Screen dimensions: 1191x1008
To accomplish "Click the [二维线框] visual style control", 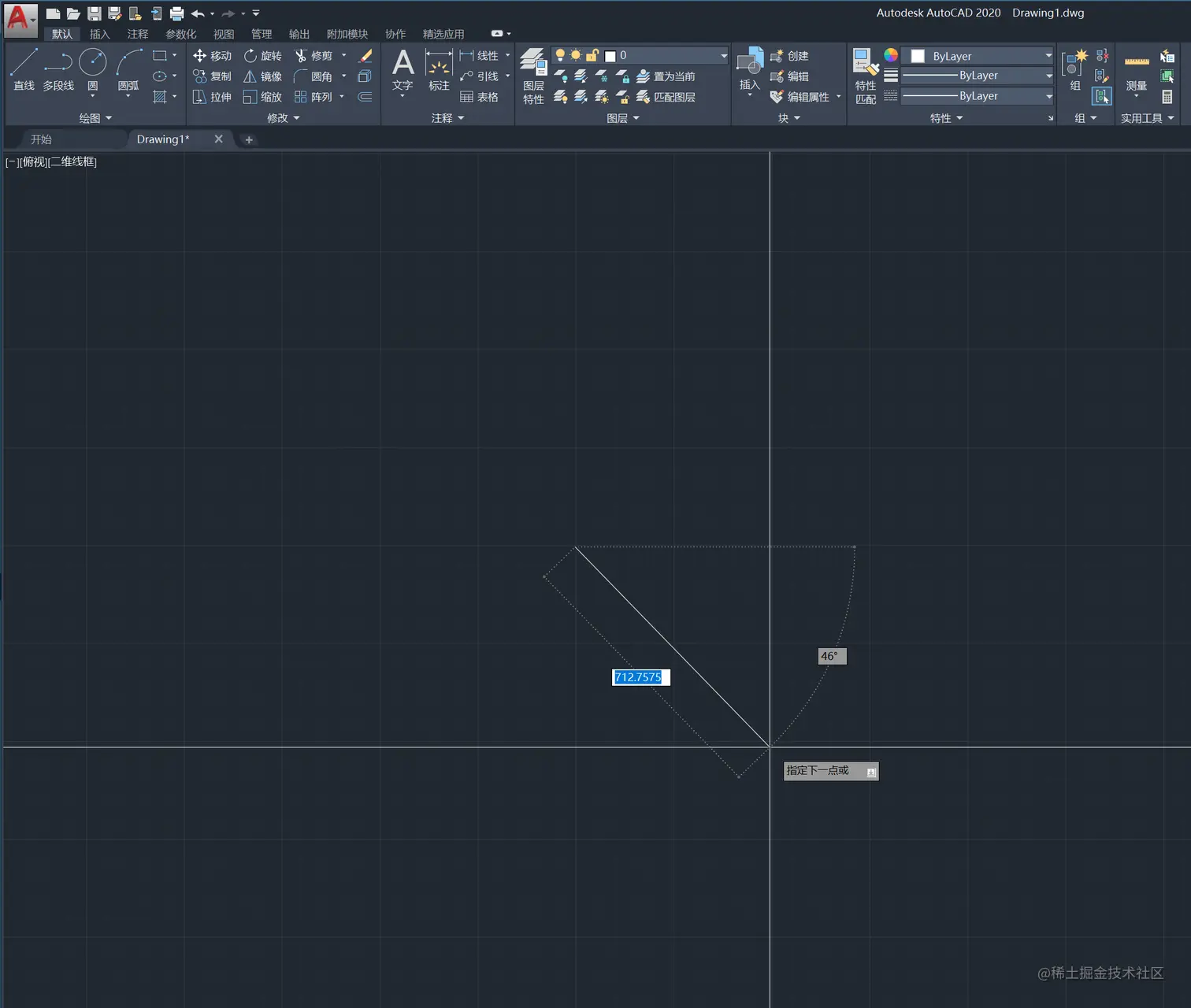I will pos(72,162).
